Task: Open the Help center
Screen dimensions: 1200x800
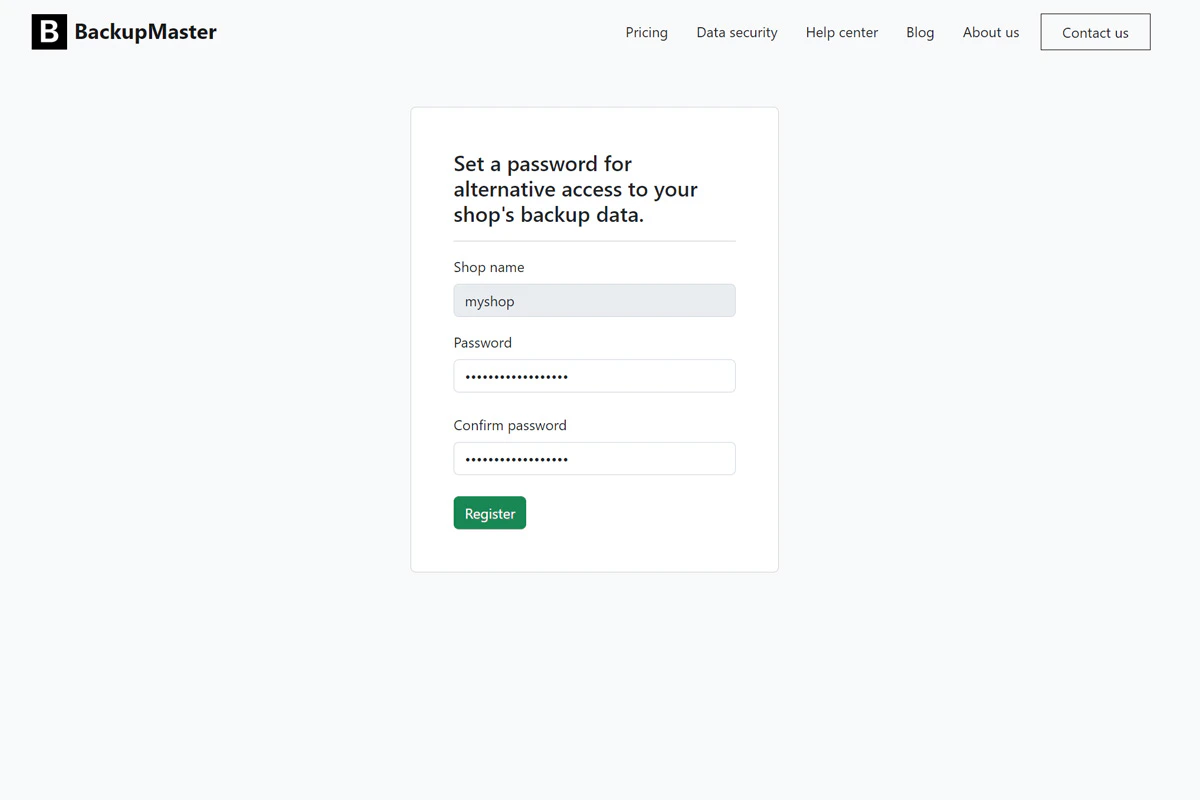Action: click(x=842, y=32)
